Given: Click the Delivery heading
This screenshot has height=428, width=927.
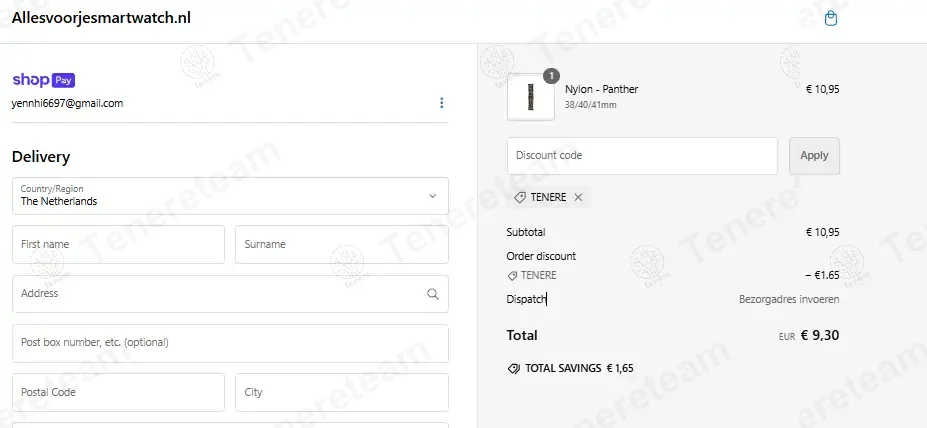Looking at the screenshot, I should tap(41, 157).
